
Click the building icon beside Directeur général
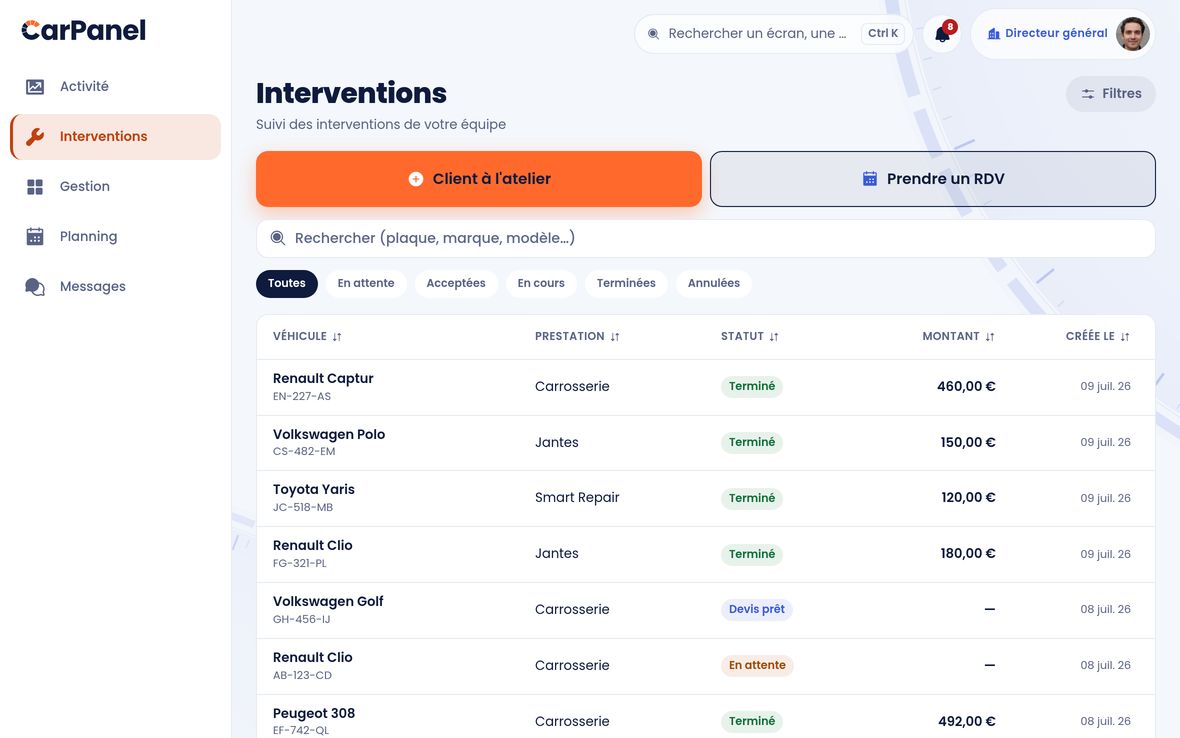click(993, 33)
